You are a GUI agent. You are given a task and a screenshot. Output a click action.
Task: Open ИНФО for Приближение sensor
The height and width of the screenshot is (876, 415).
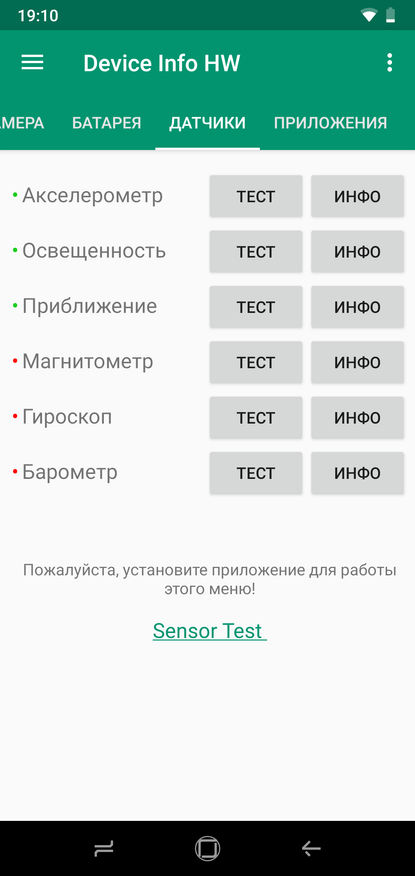357,307
